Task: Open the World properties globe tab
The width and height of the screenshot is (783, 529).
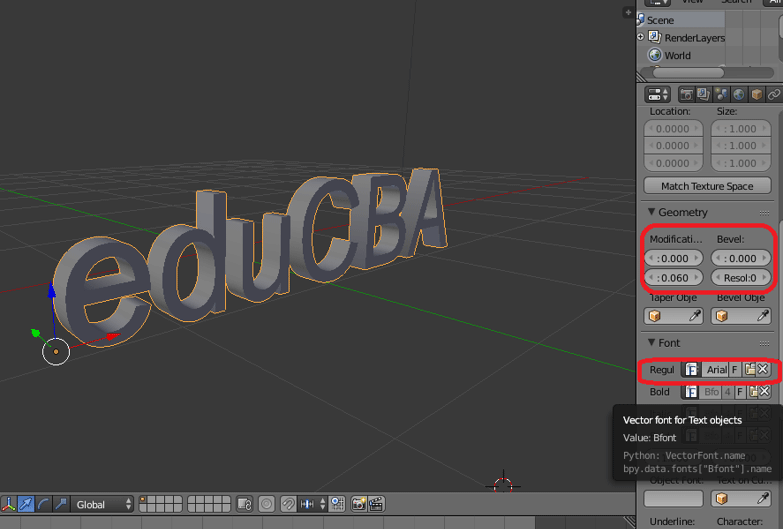Action: point(739,94)
